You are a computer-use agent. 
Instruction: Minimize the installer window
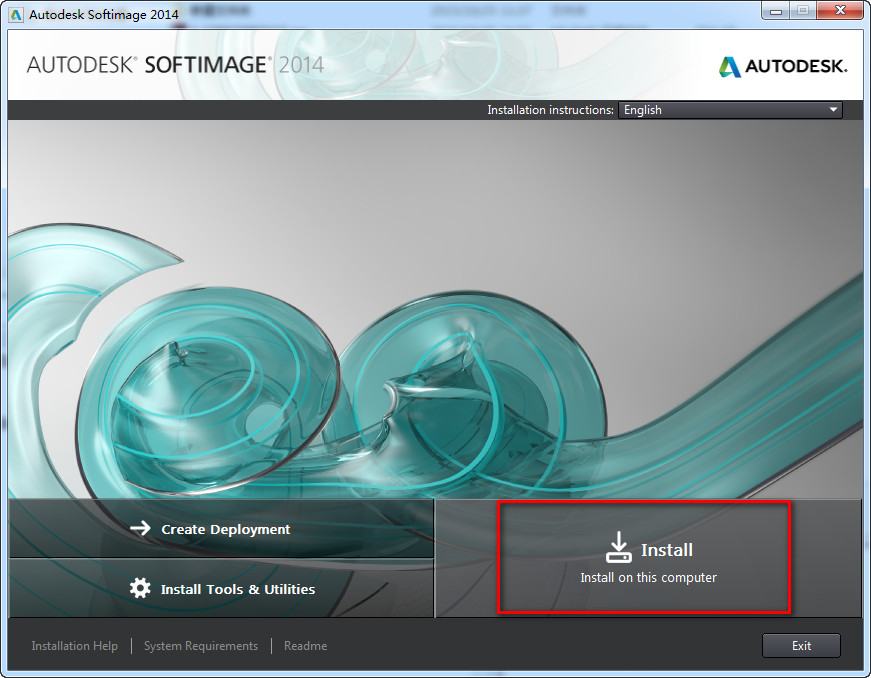pos(776,11)
